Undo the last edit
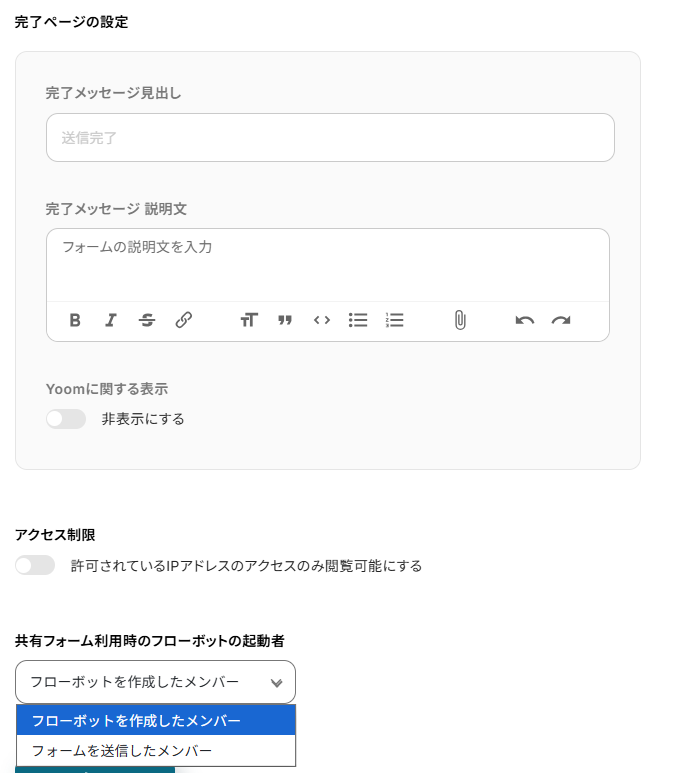The image size is (676, 773). 525,320
